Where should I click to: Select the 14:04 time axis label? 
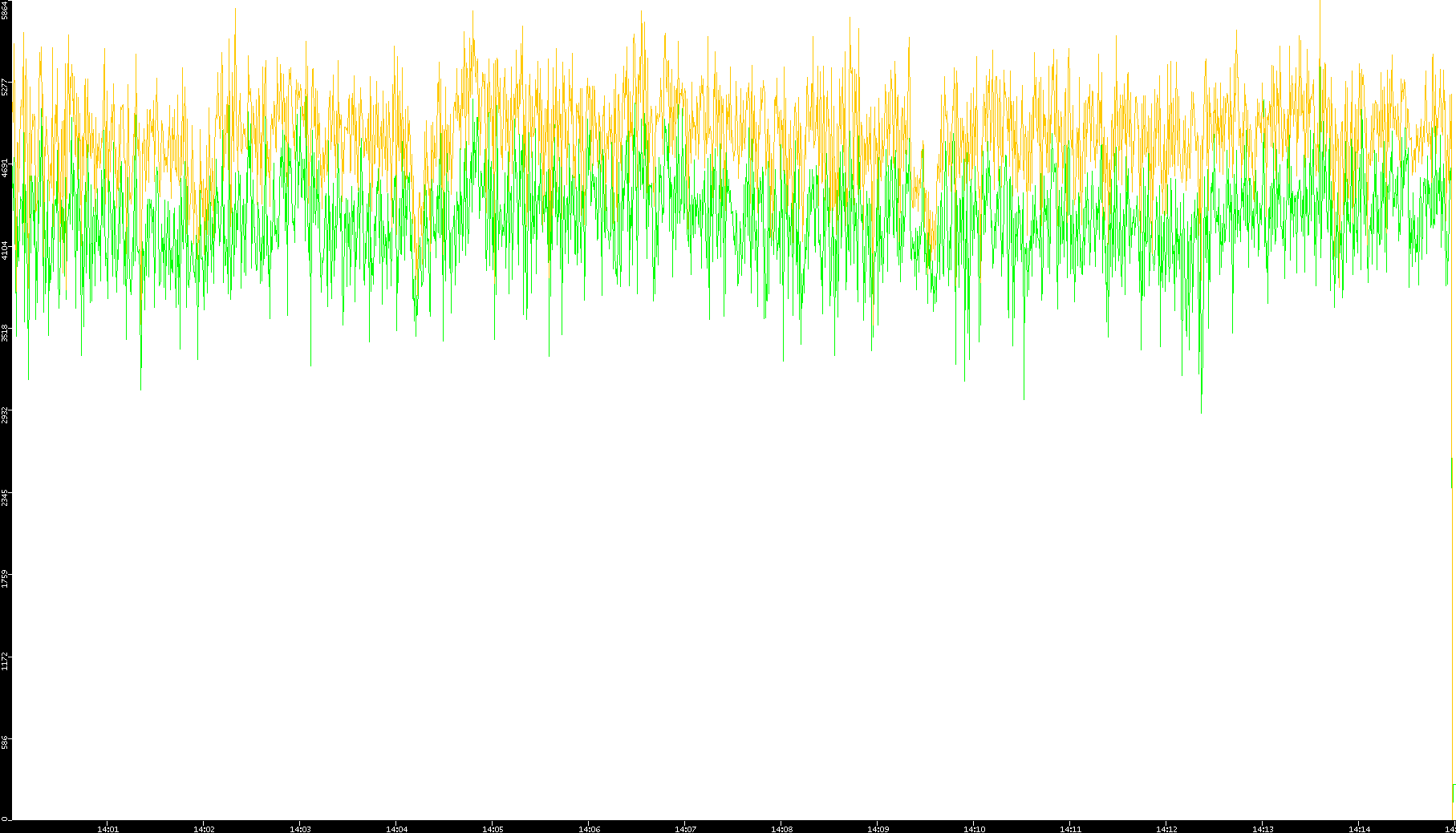[396, 829]
